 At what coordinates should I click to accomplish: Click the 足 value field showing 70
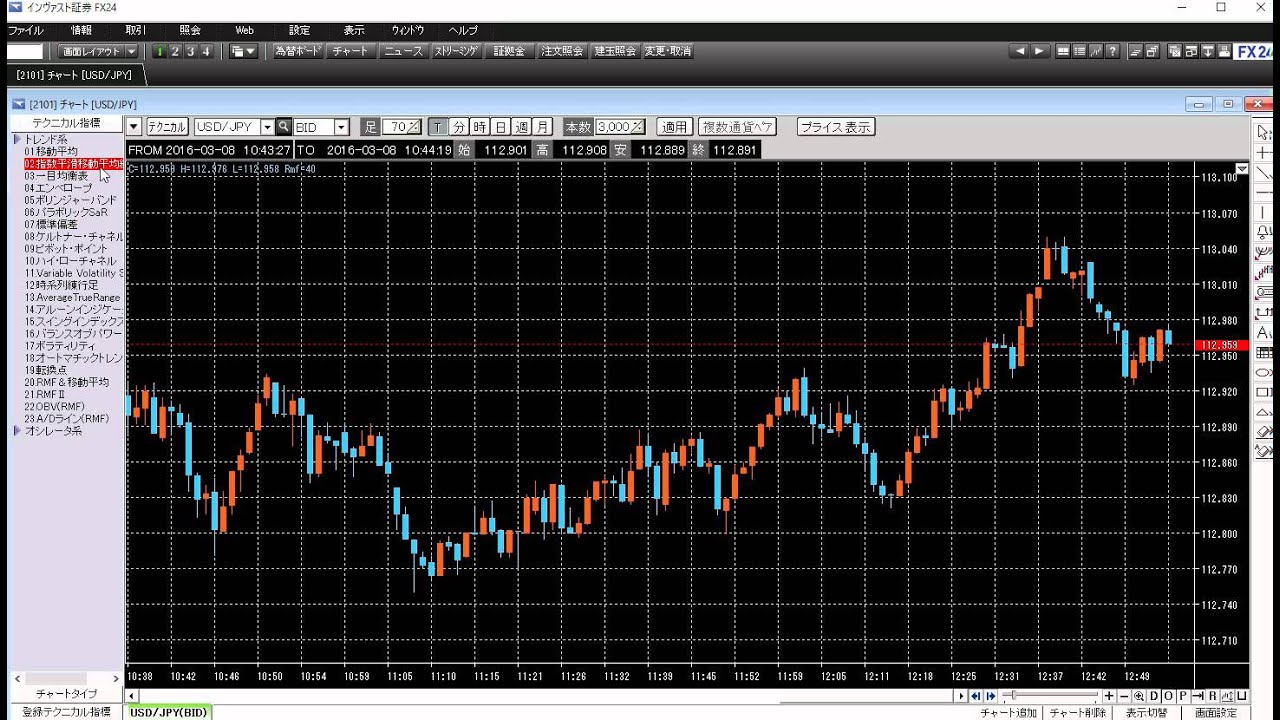tap(401, 127)
